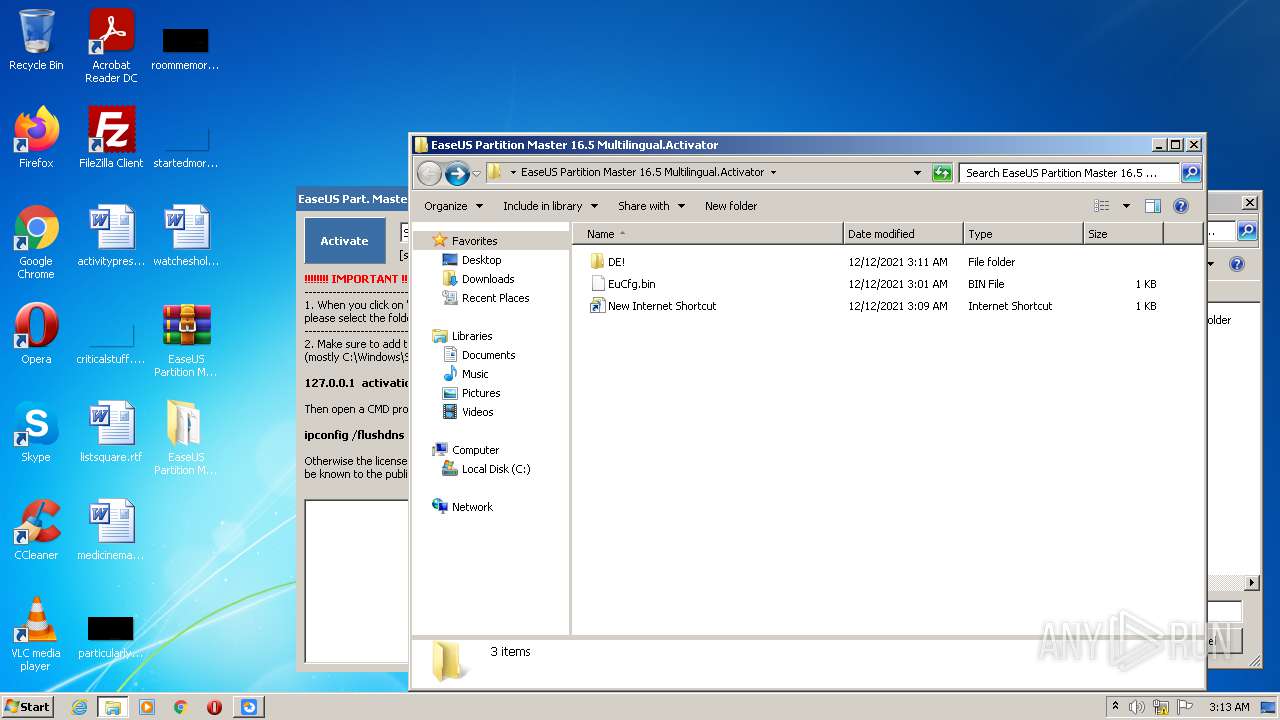The height and width of the screenshot is (720, 1280).
Task: Open the watcheshol document icon
Action: pos(186,236)
